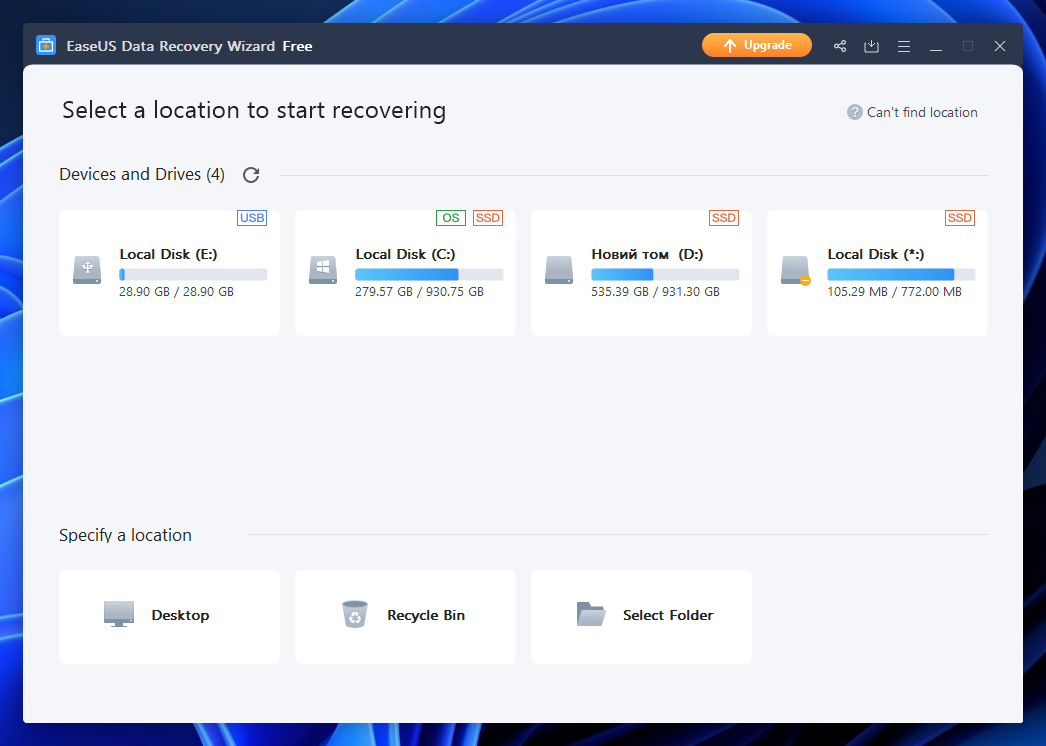Click the share icon in title bar

[x=840, y=46]
